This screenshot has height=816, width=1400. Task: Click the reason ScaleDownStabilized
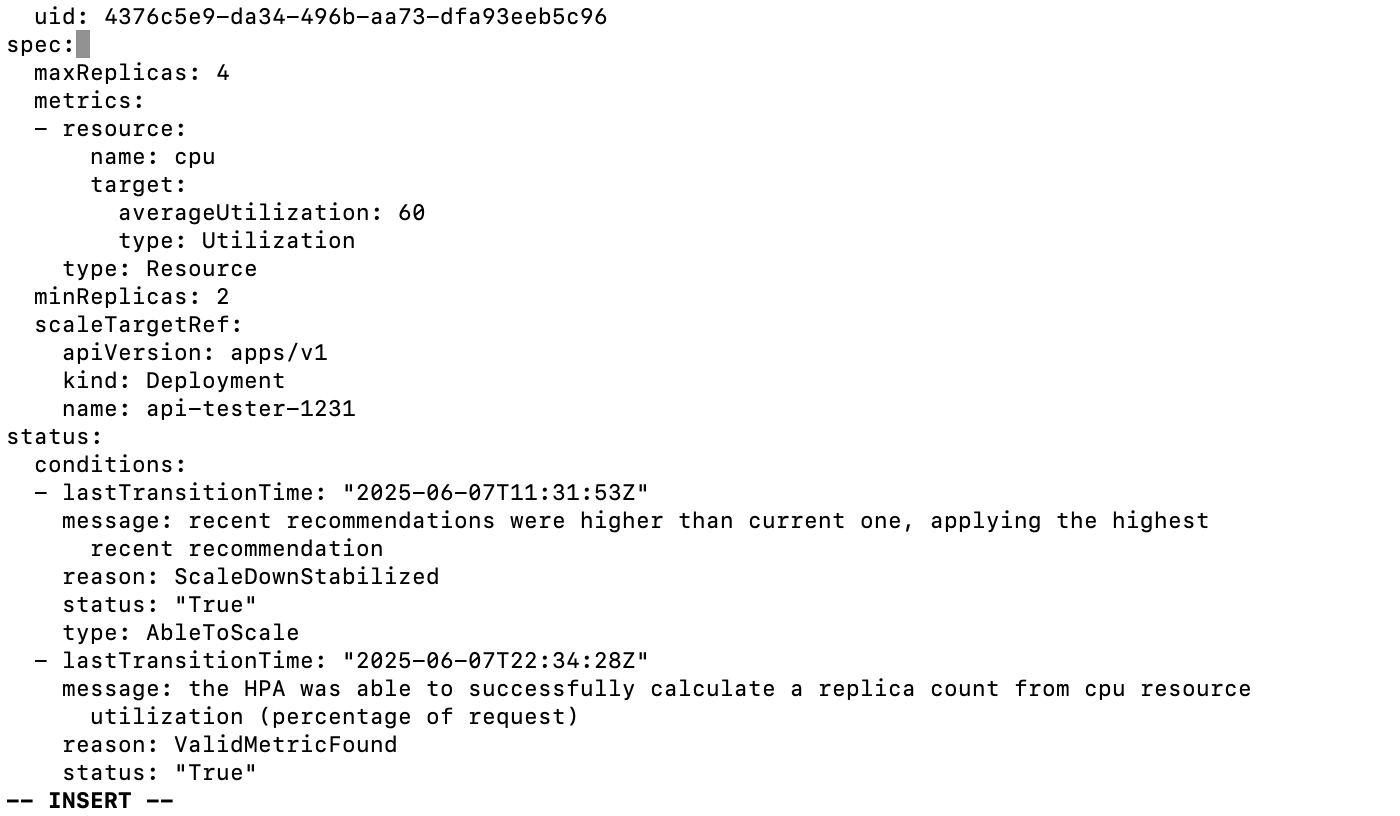coord(307,577)
